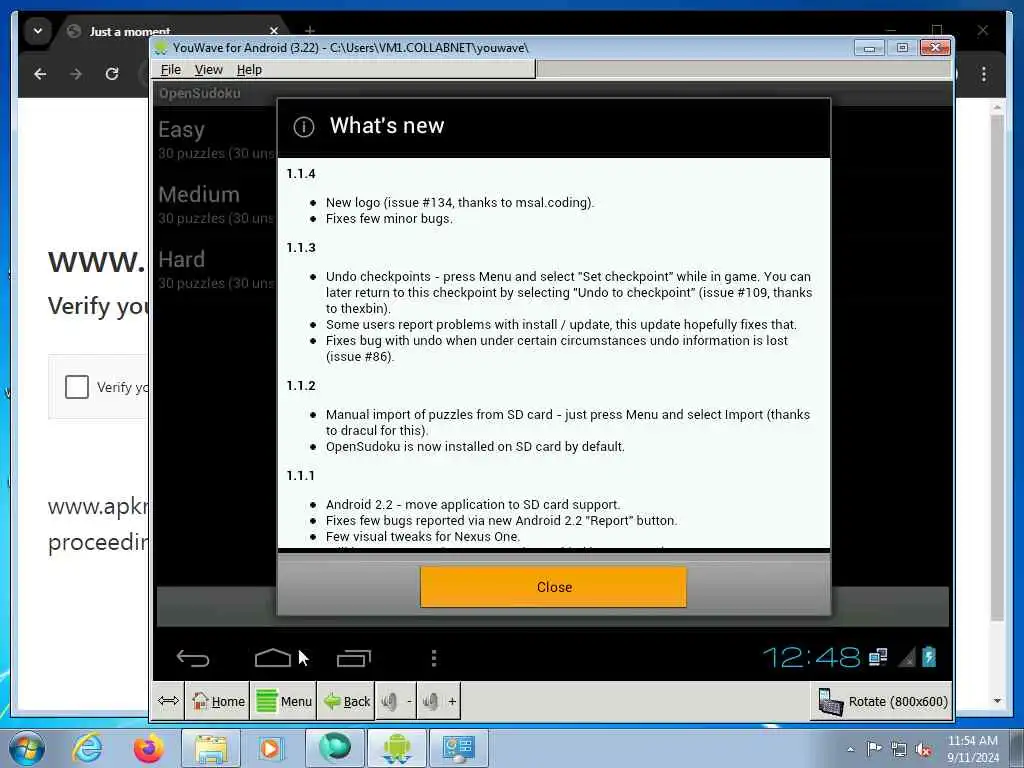This screenshot has width=1024, height=768.
Task: Launch Firefox from taskbar
Action: 149,748
